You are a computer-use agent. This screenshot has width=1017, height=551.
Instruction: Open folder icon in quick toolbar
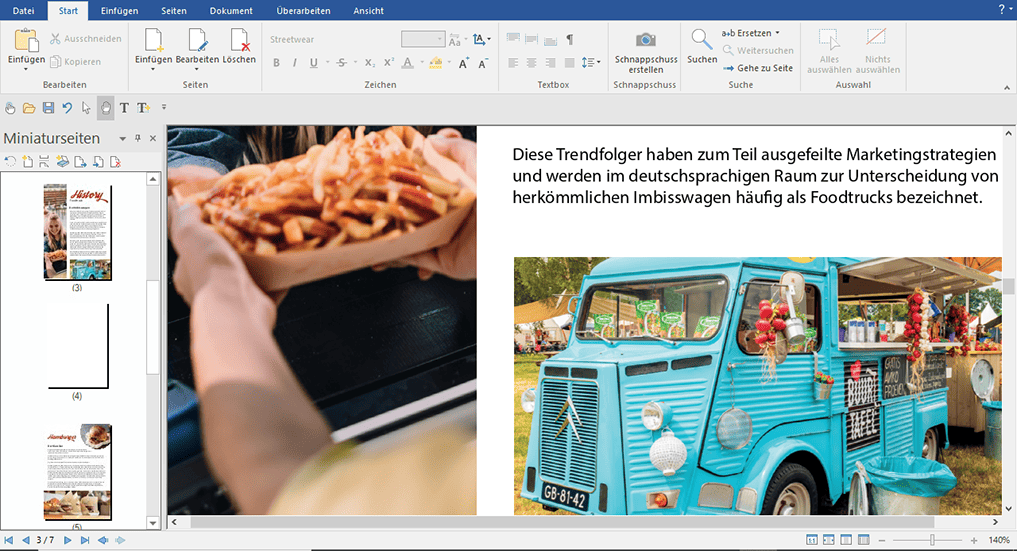(29, 107)
